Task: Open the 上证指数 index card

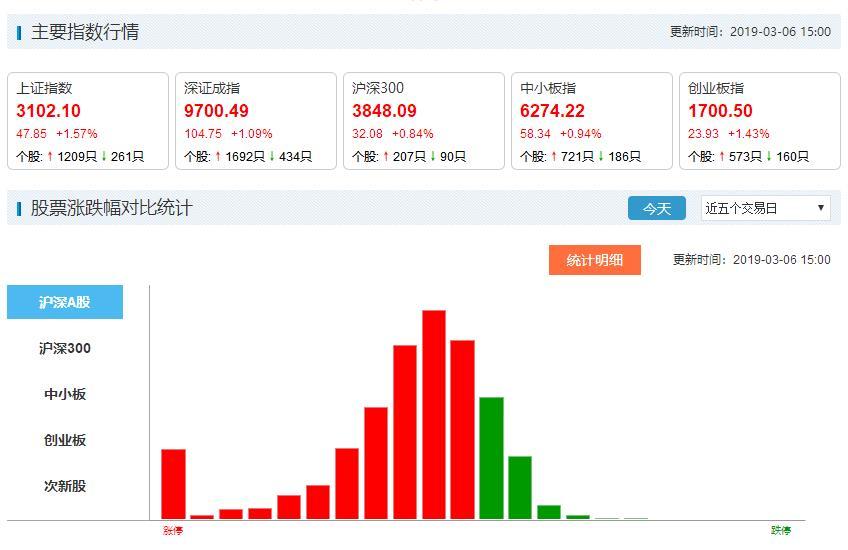Action: [88, 120]
